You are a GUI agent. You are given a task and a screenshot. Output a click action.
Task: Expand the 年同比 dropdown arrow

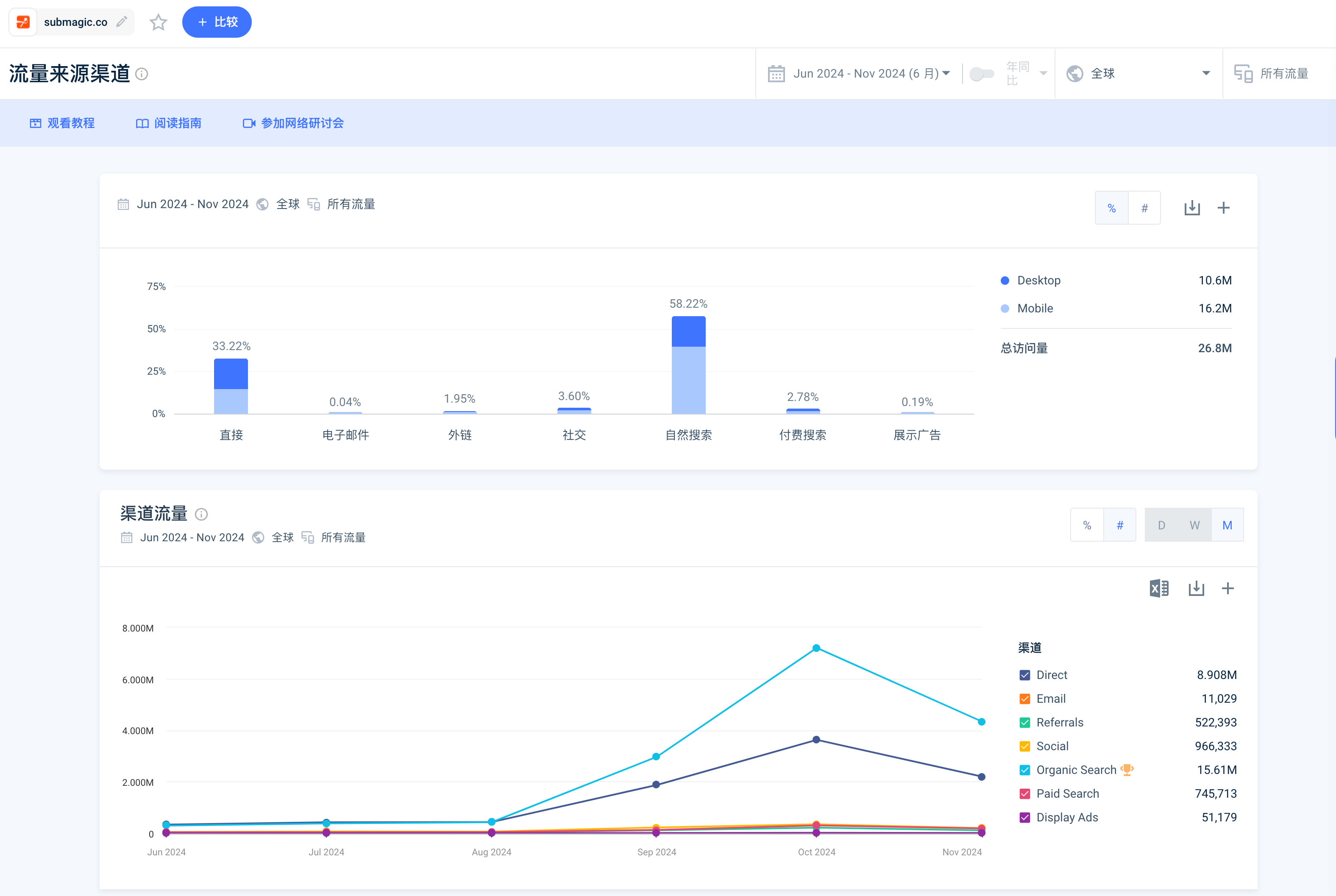(1044, 74)
